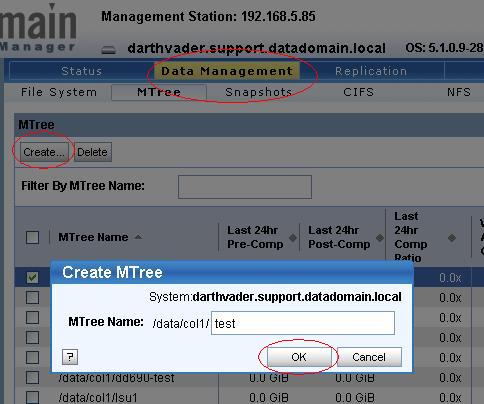
Task: Click the Delete button
Action: [x=92, y=152]
